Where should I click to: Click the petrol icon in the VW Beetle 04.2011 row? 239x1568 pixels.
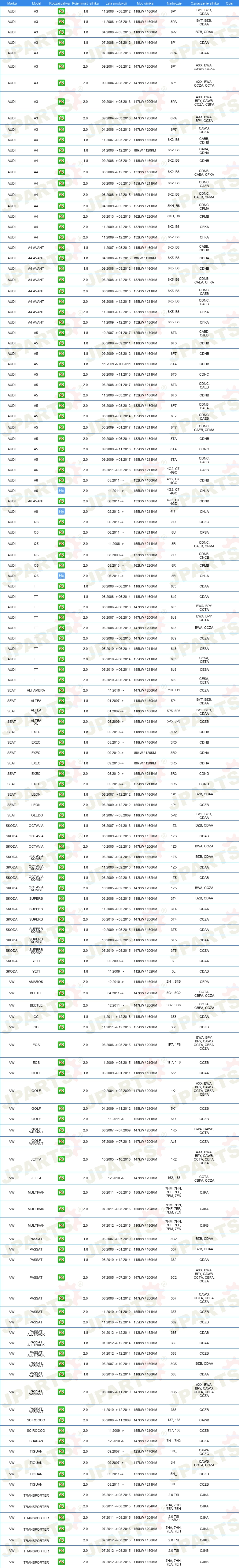(x=61, y=993)
